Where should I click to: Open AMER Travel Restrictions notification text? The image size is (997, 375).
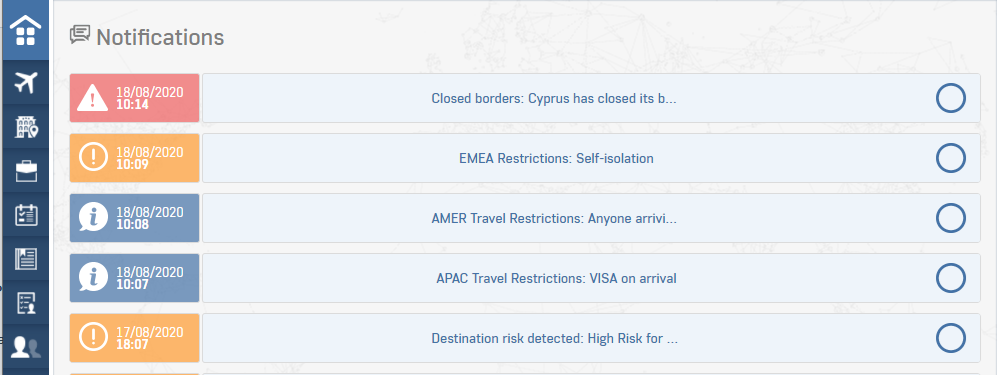coord(554,219)
